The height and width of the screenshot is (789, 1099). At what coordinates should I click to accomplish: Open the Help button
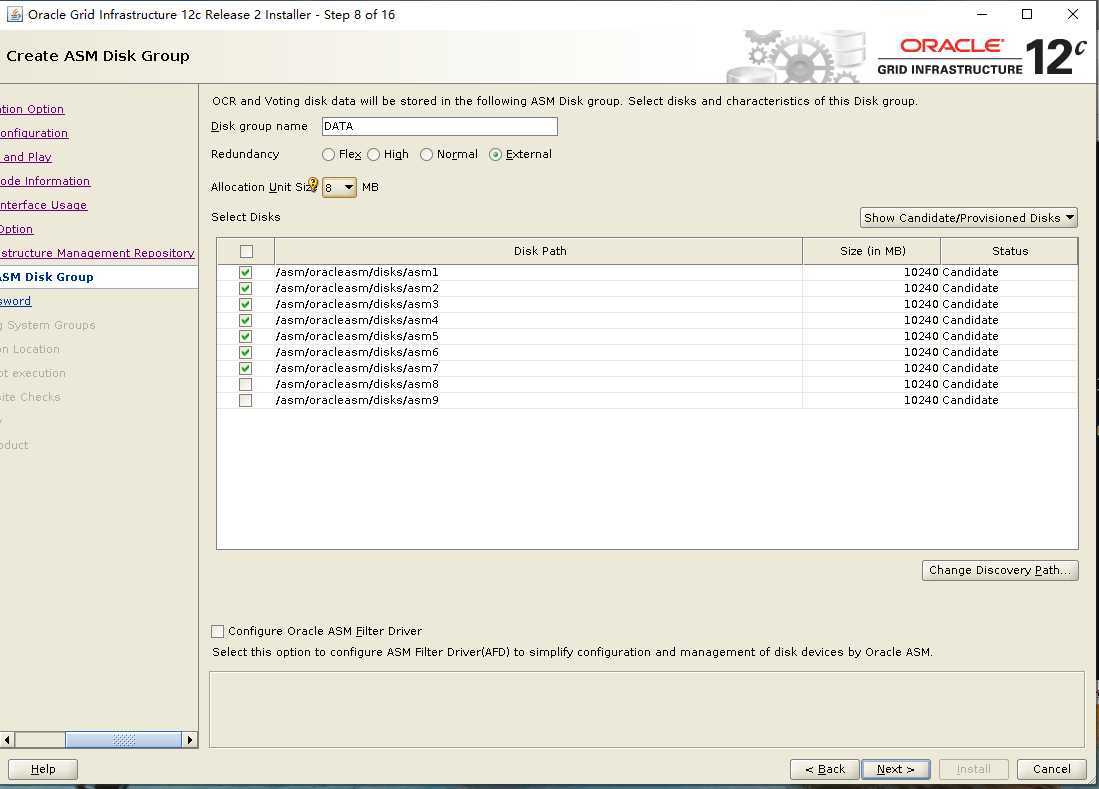pyautogui.click(x=43, y=769)
